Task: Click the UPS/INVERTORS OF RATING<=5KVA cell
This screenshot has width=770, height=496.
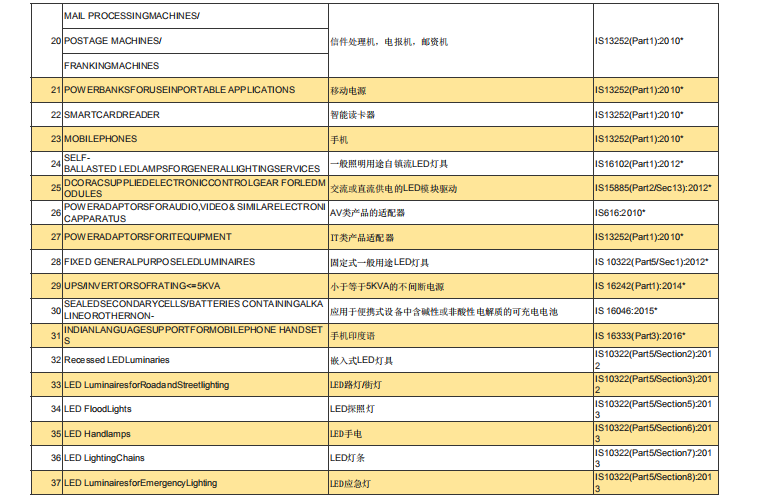Action: (132, 286)
